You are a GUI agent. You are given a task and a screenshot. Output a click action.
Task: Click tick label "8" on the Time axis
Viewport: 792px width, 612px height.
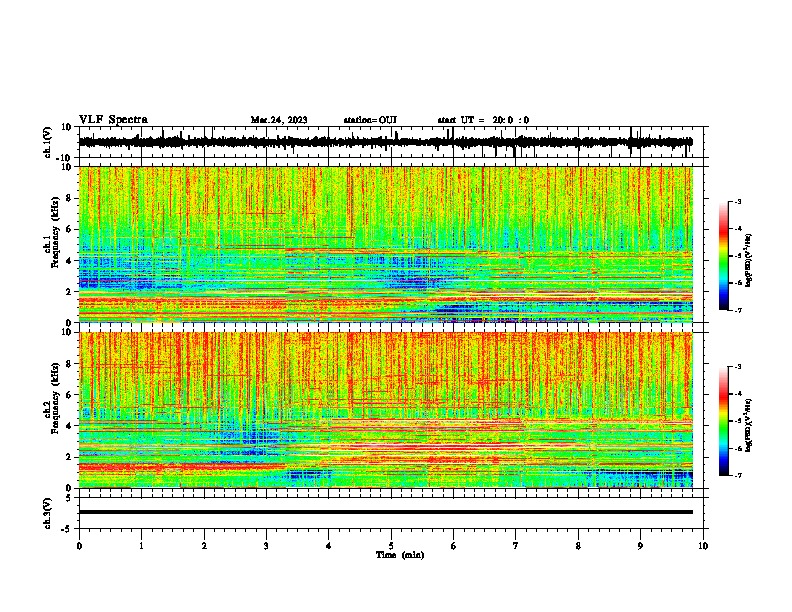(x=578, y=546)
